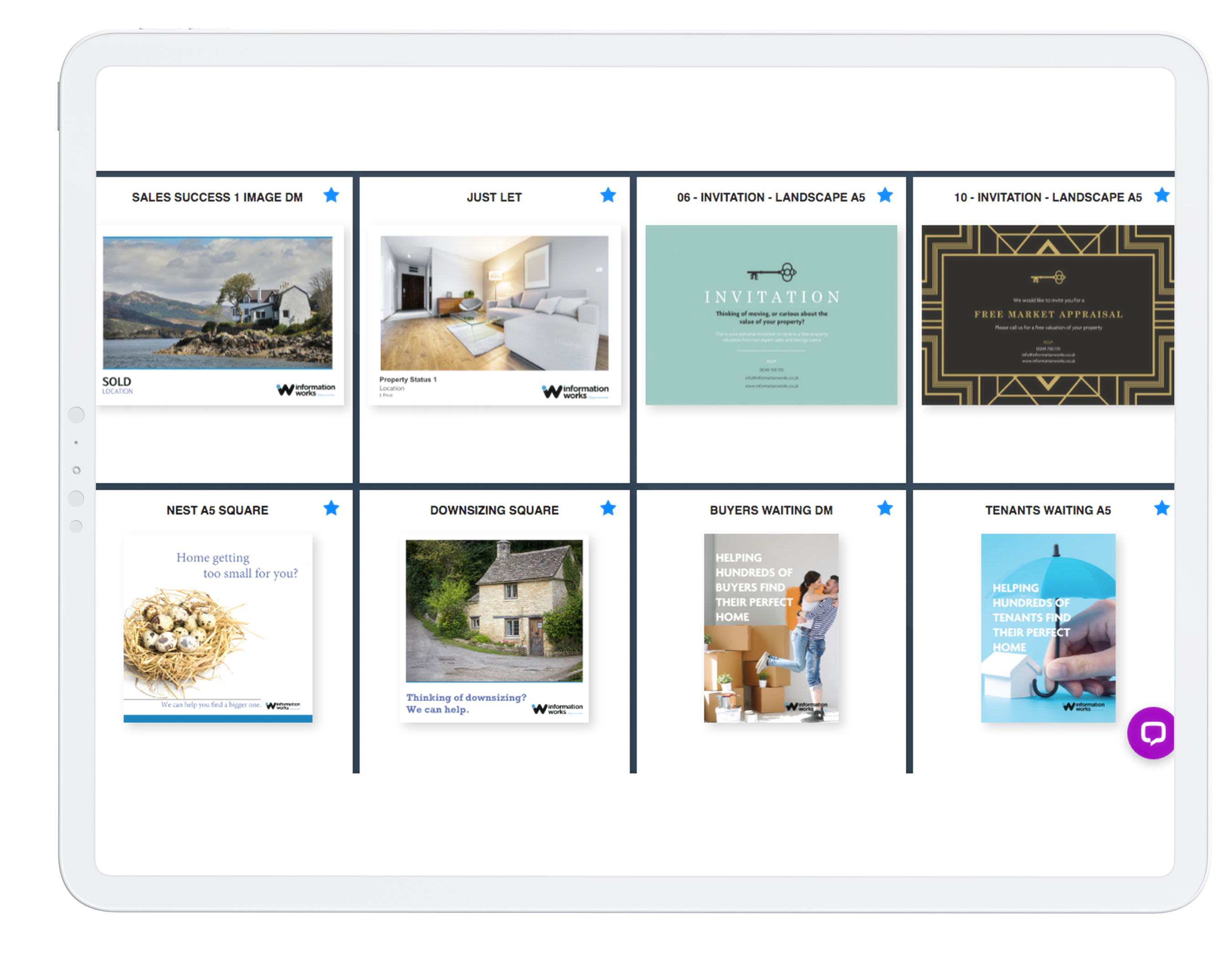Toggle star on 06 - Invitation Landscape A5
This screenshot has width=1232, height=973.
885,195
